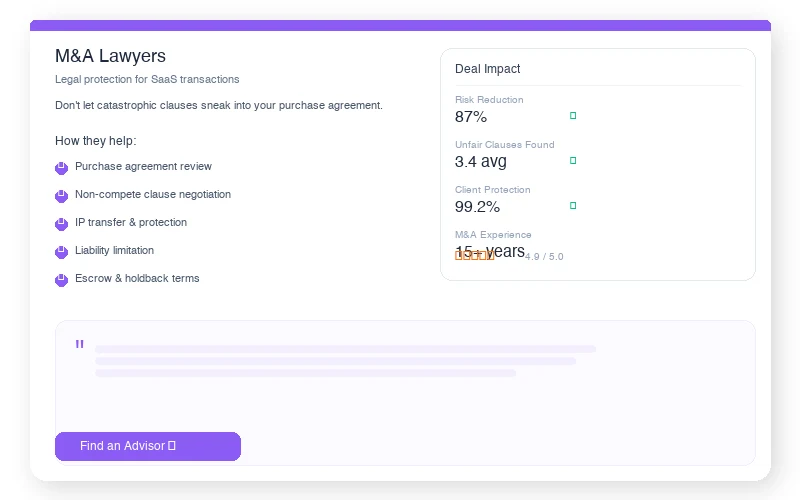
Task: Click the orange star rating icons
Action: (x=474, y=256)
